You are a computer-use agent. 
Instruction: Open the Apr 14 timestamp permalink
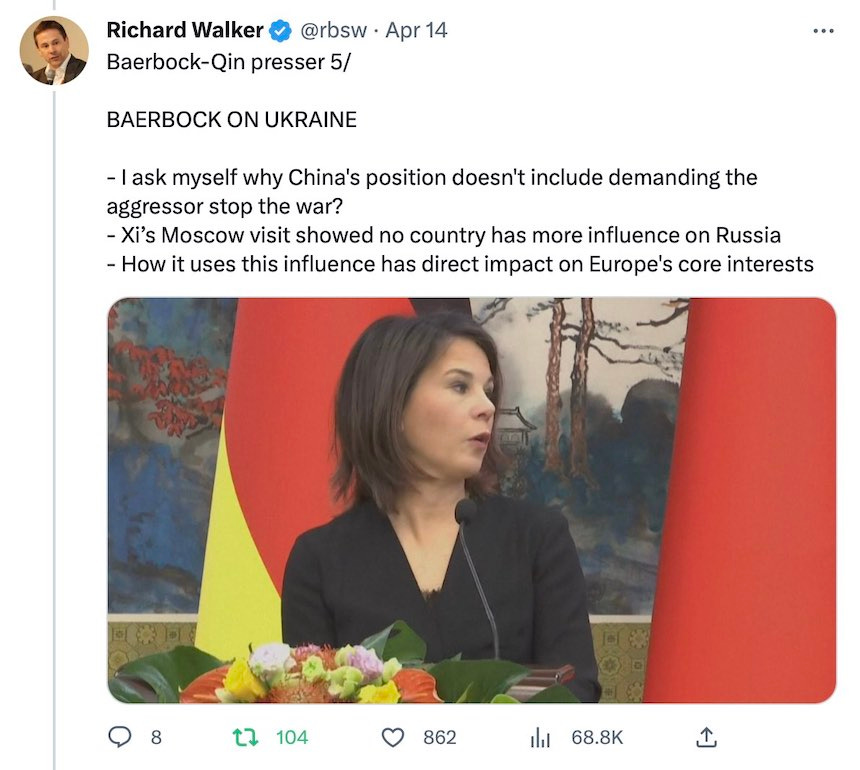click(416, 30)
